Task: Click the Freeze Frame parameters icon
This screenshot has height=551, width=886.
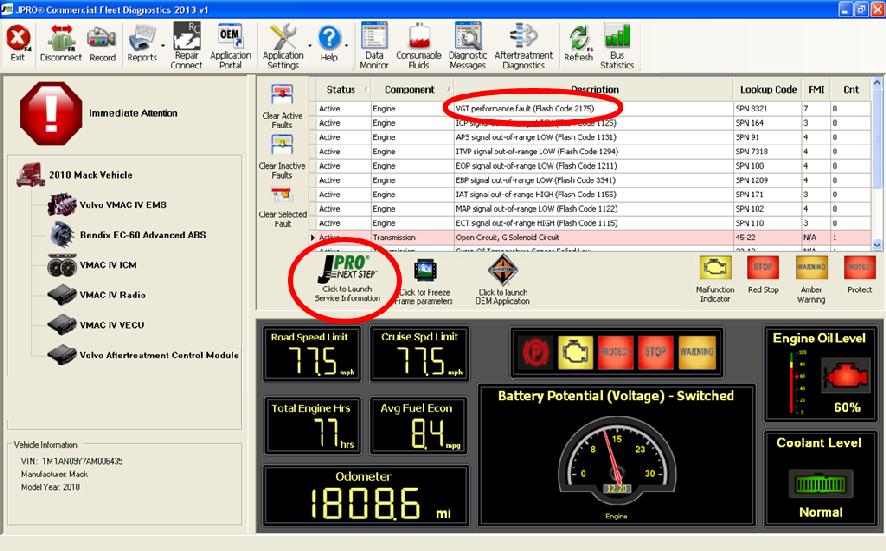Action: click(425, 271)
